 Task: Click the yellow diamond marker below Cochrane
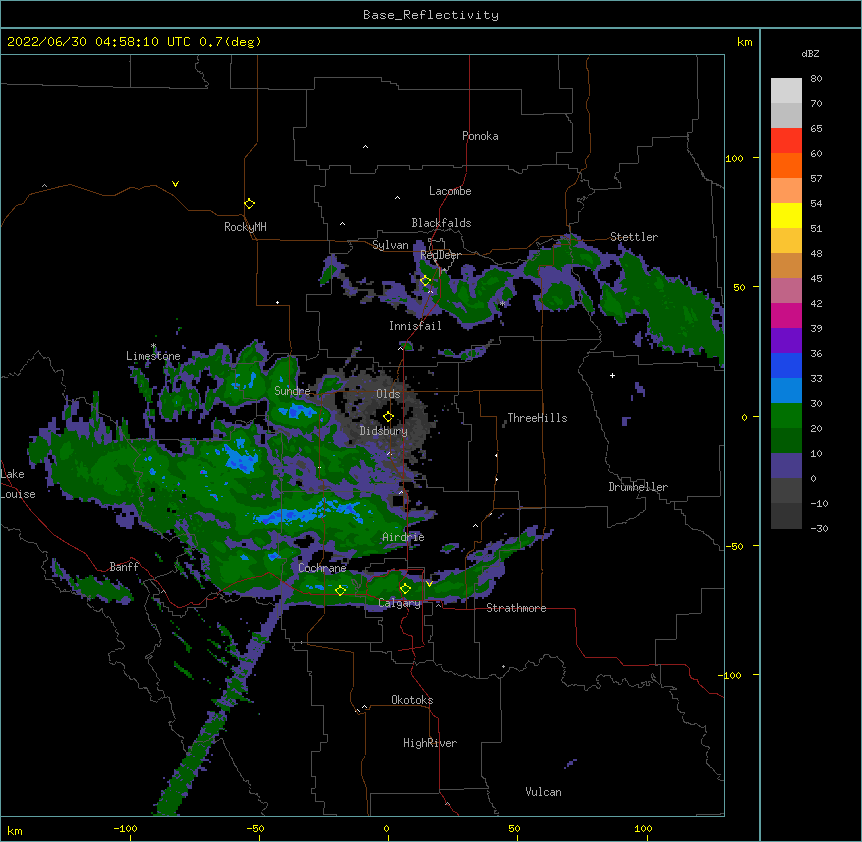coord(341,590)
